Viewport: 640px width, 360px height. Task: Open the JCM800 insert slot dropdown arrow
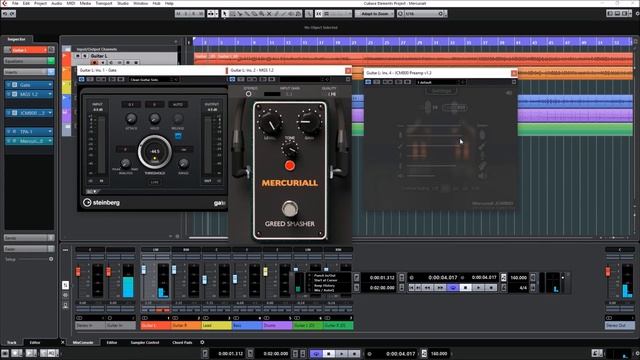50,113
